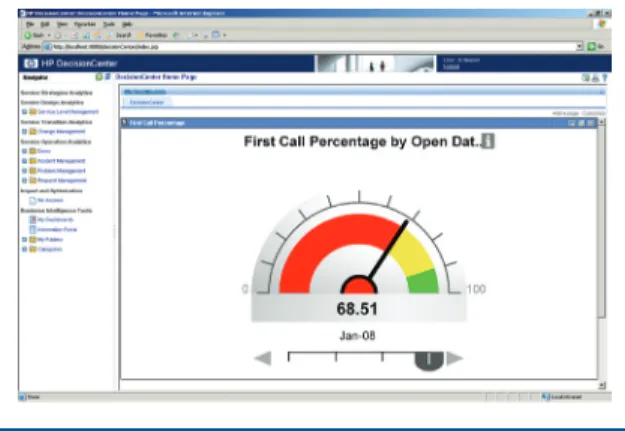Open the Incident Management link
The width and height of the screenshot is (625, 431).
pos(61,161)
